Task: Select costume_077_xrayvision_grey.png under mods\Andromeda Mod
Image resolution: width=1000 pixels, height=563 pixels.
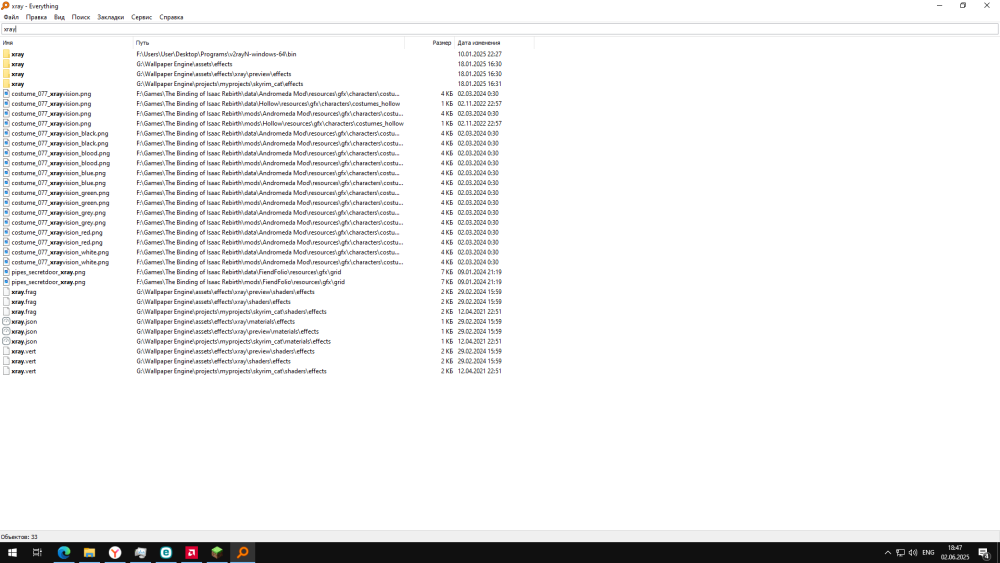Action: [59, 223]
